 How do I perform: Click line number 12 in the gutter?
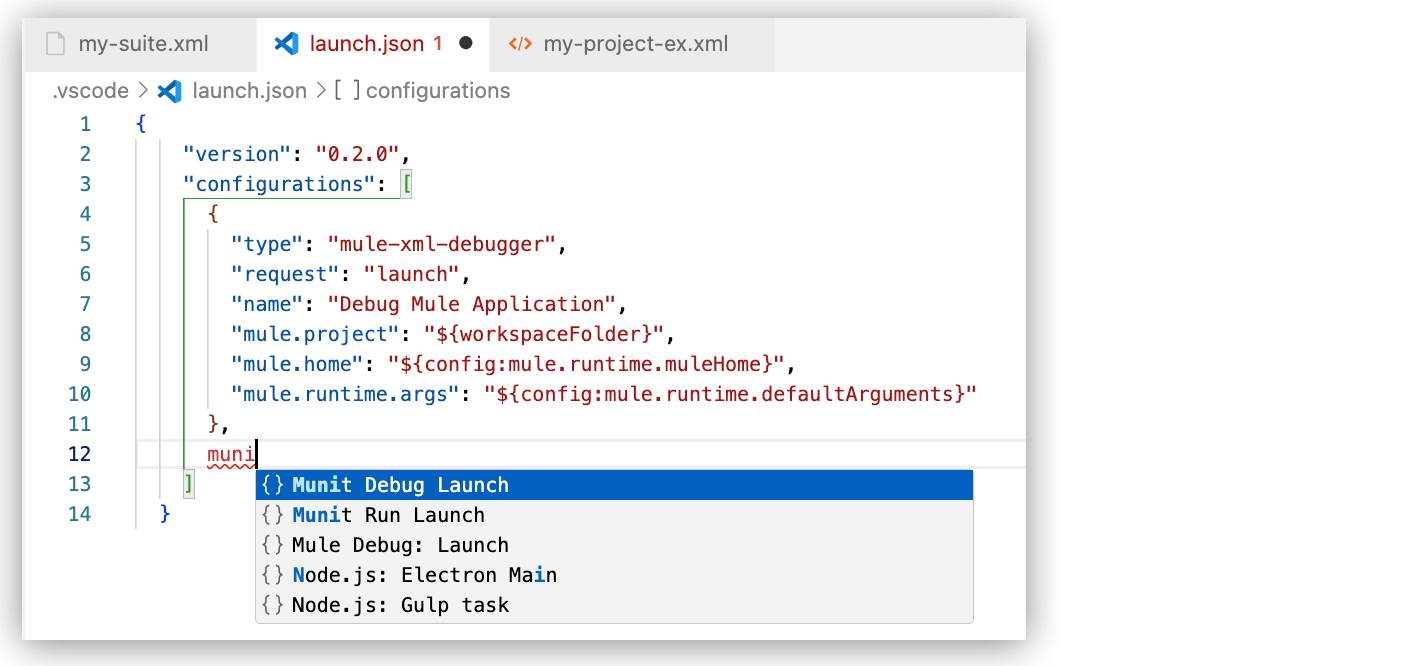click(x=77, y=453)
